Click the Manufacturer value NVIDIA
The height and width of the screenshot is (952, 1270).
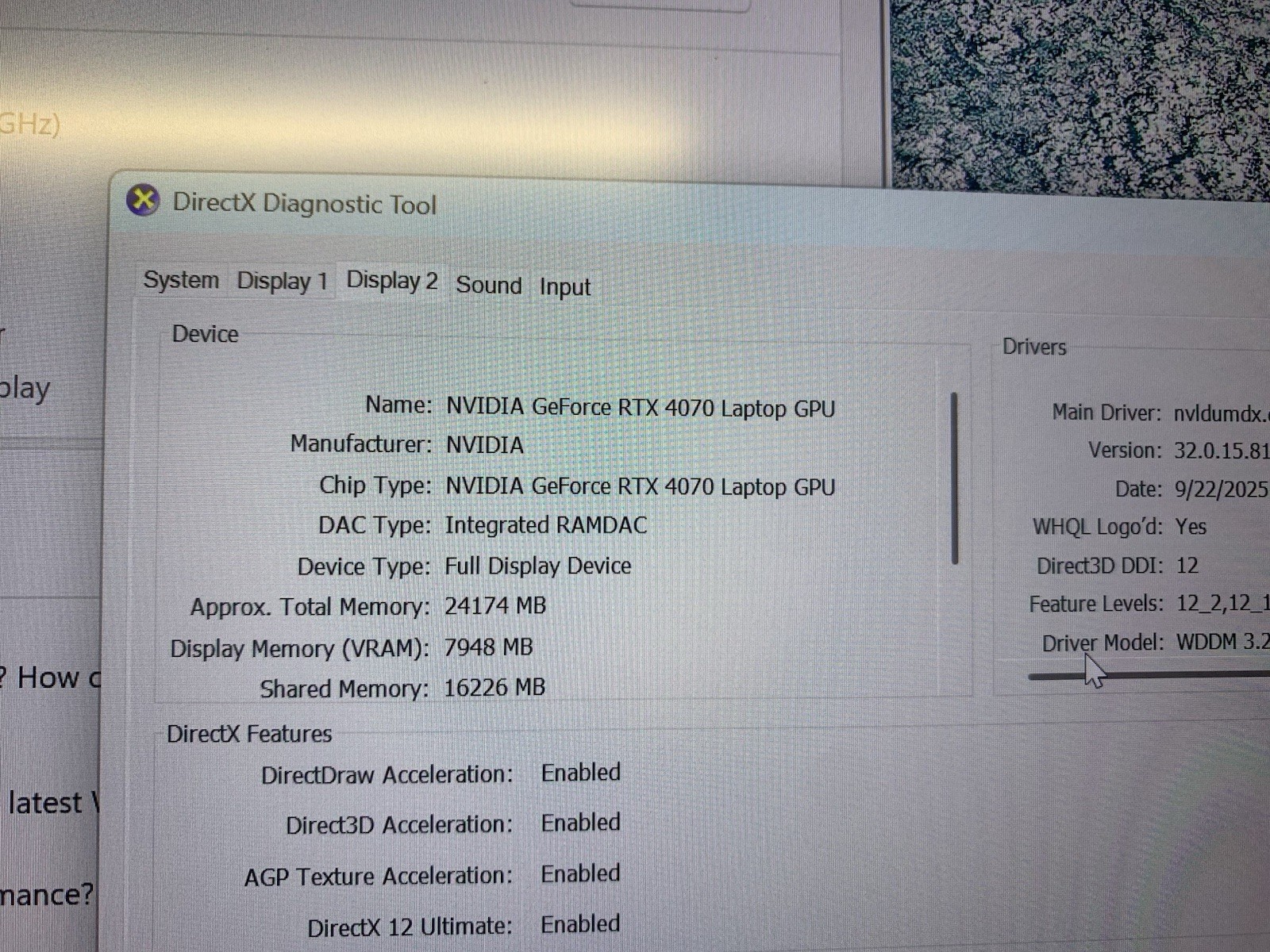click(x=485, y=445)
